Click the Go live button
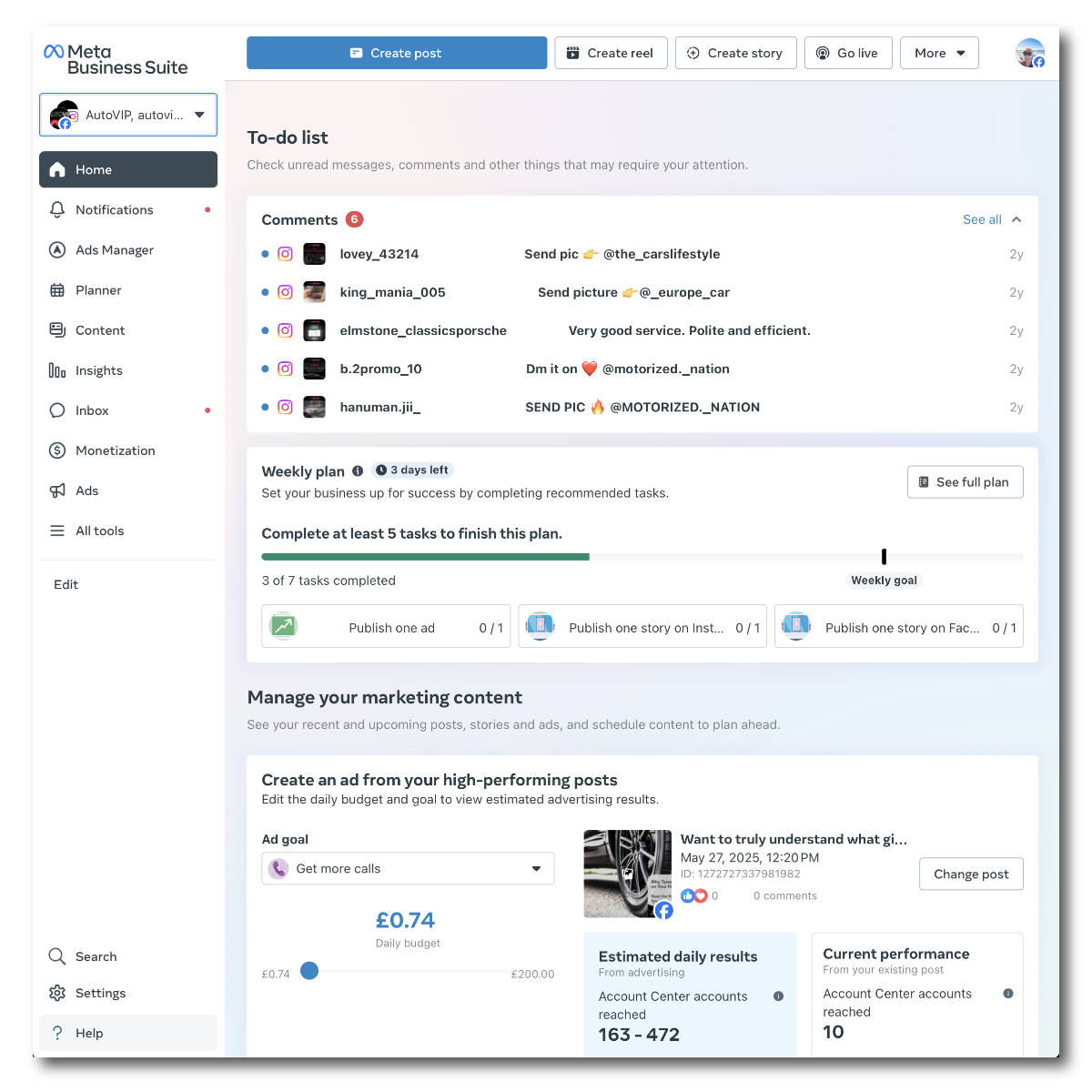Screen dimensions: 1092x1092 848,53
